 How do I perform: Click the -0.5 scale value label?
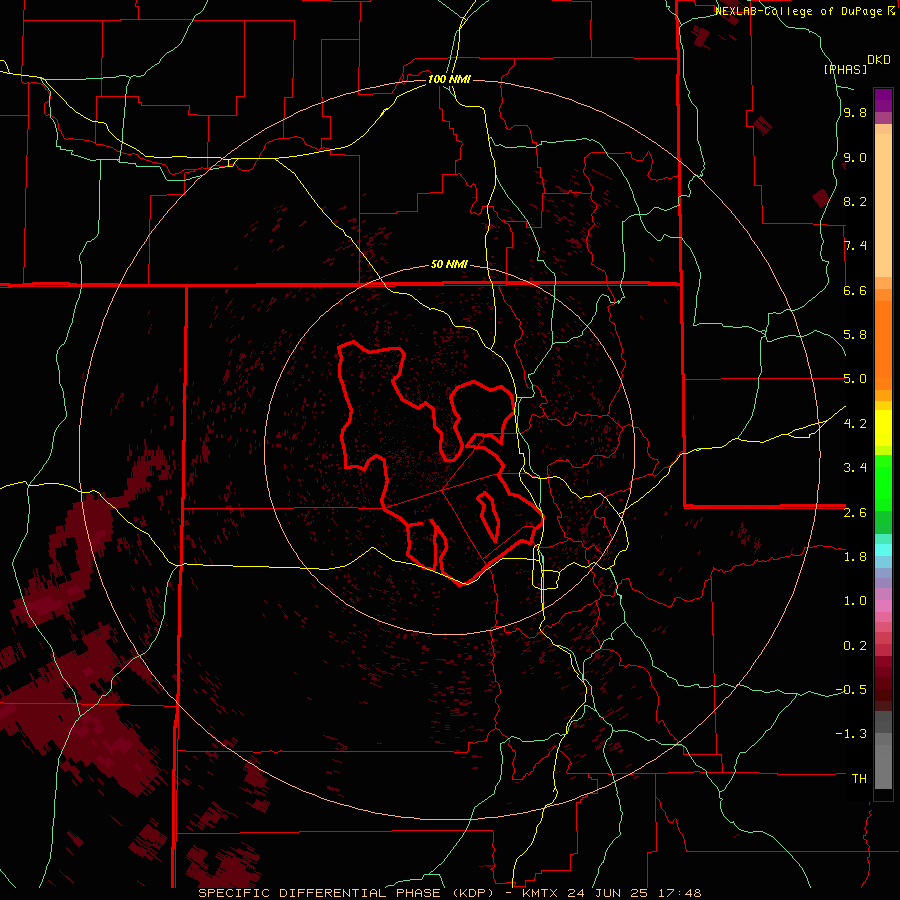(851, 690)
